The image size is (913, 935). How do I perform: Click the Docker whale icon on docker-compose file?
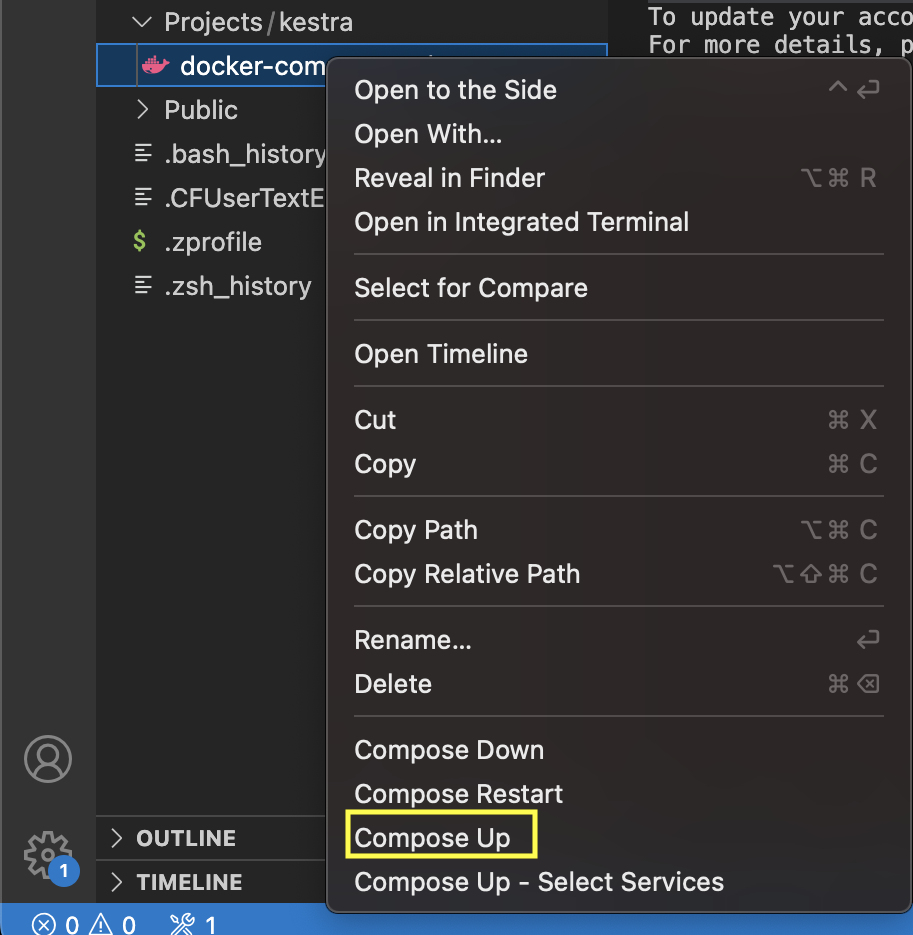pyautogui.click(x=157, y=66)
